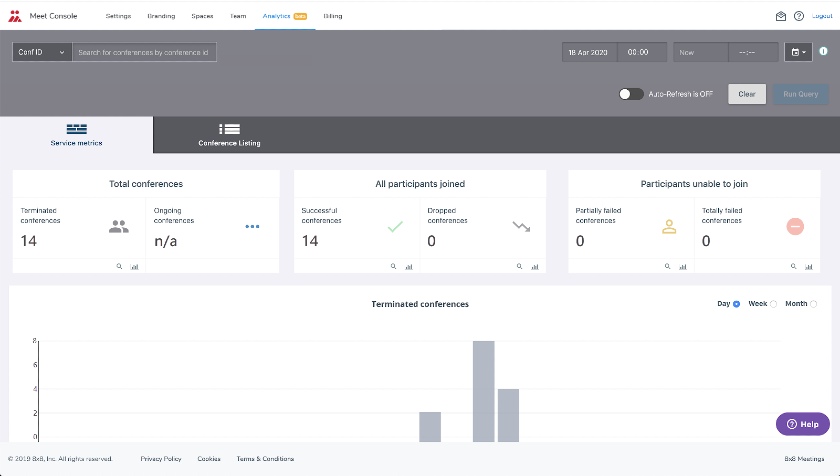This screenshot has height=476, width=840.
Task: Click the info icon next to calendar picker
Action: coord(823,51)
